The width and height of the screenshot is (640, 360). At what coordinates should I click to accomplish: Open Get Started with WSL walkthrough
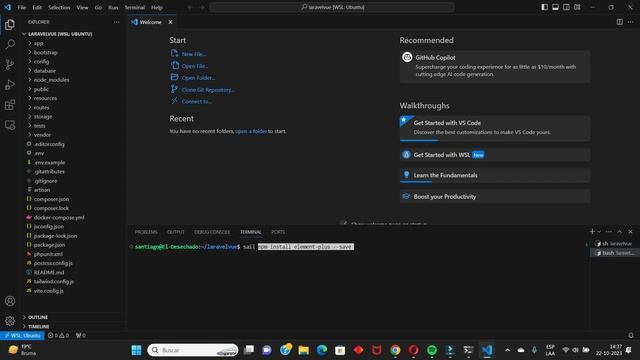pyautogui.click(x=495, y=155)
